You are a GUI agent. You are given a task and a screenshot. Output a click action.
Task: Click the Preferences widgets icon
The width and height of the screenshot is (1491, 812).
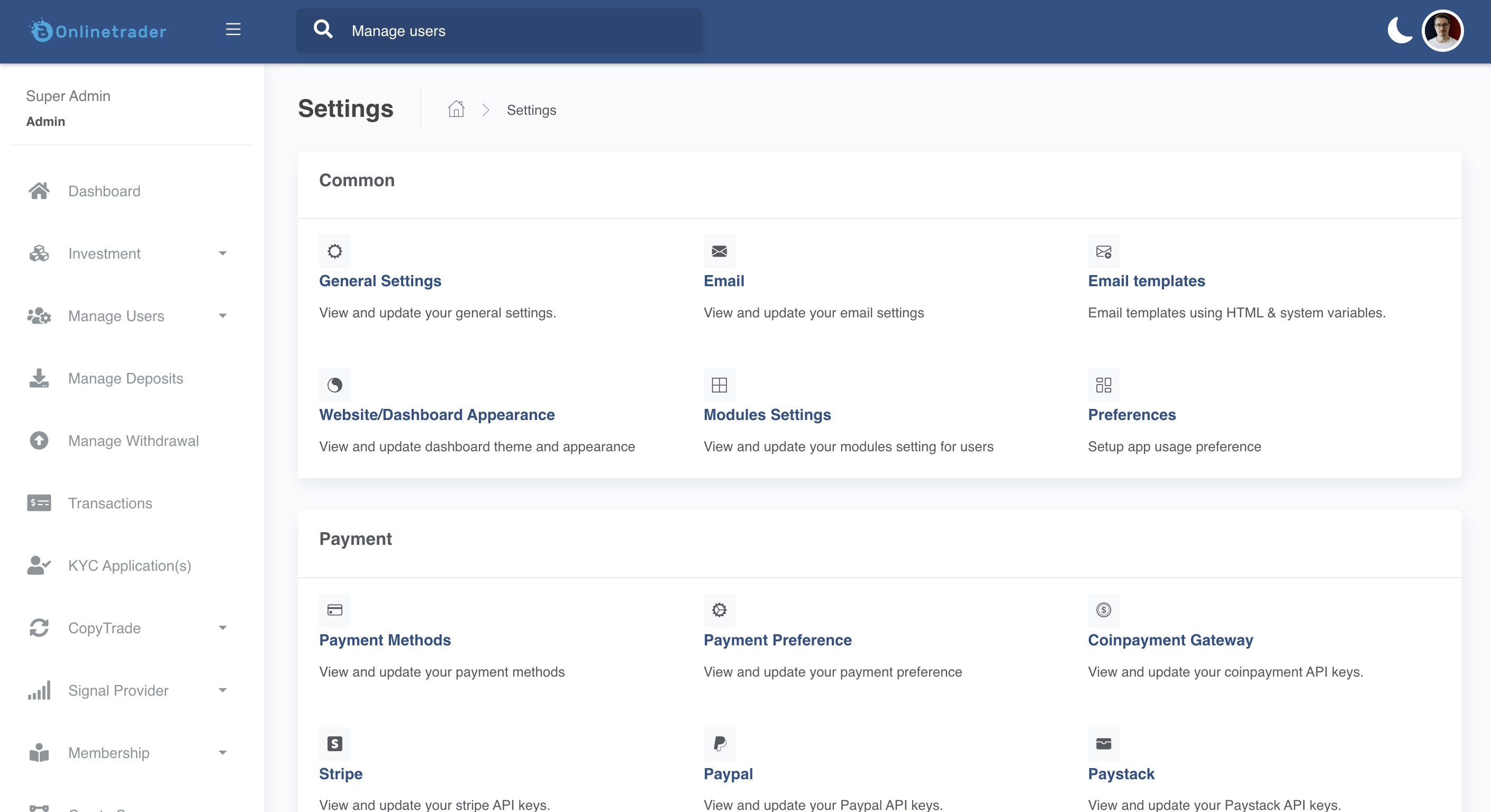pyautogui.click(x=1104, y=385)
